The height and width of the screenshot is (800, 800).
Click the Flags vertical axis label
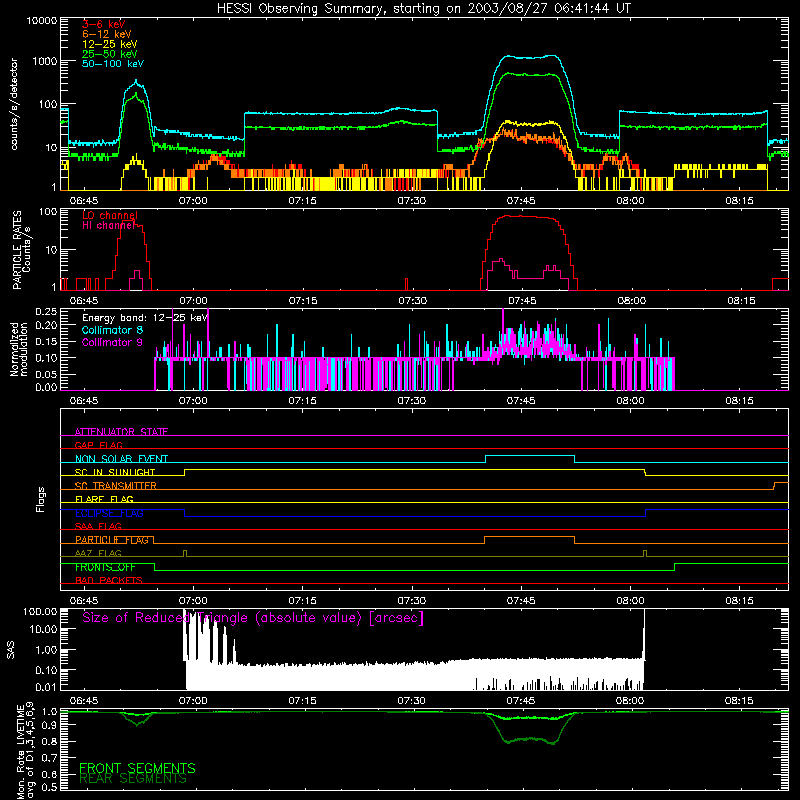coord(41,499)
